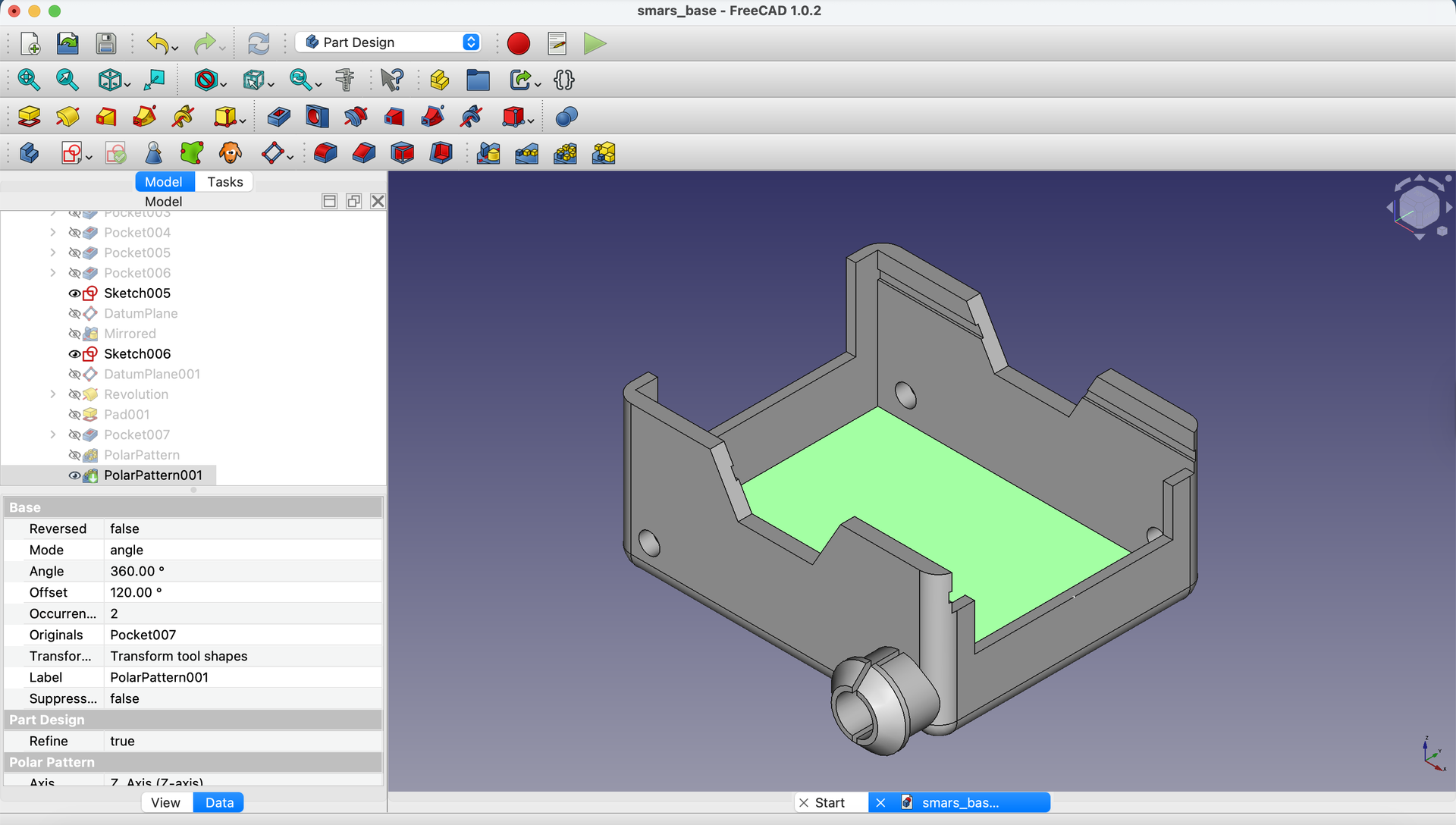Screen dimensions: 1456x825
Task: Click the Create body icon
Action: pos(29,153)
